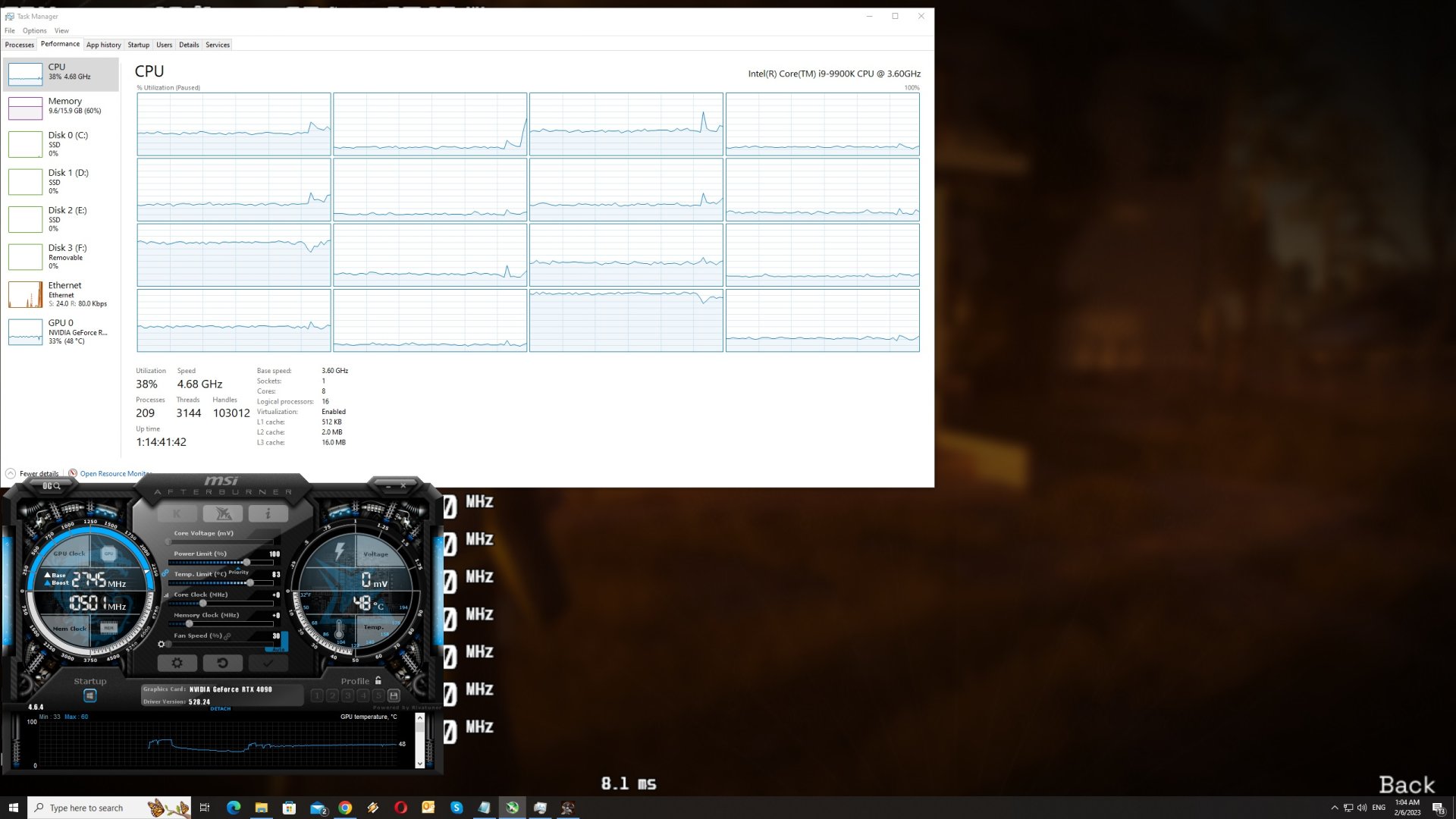Adjust the Power Limit slider
This screenshot has height=819, width=1456.
tap(246, 561)
